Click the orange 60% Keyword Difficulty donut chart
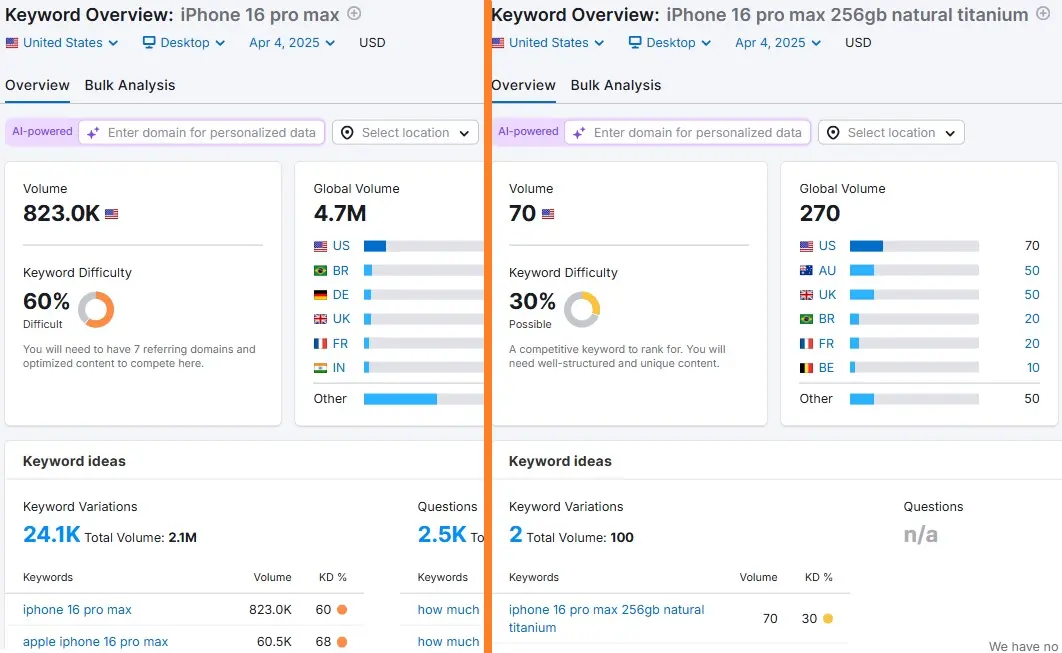1062x653 pixels. click(x=96, y=309)
